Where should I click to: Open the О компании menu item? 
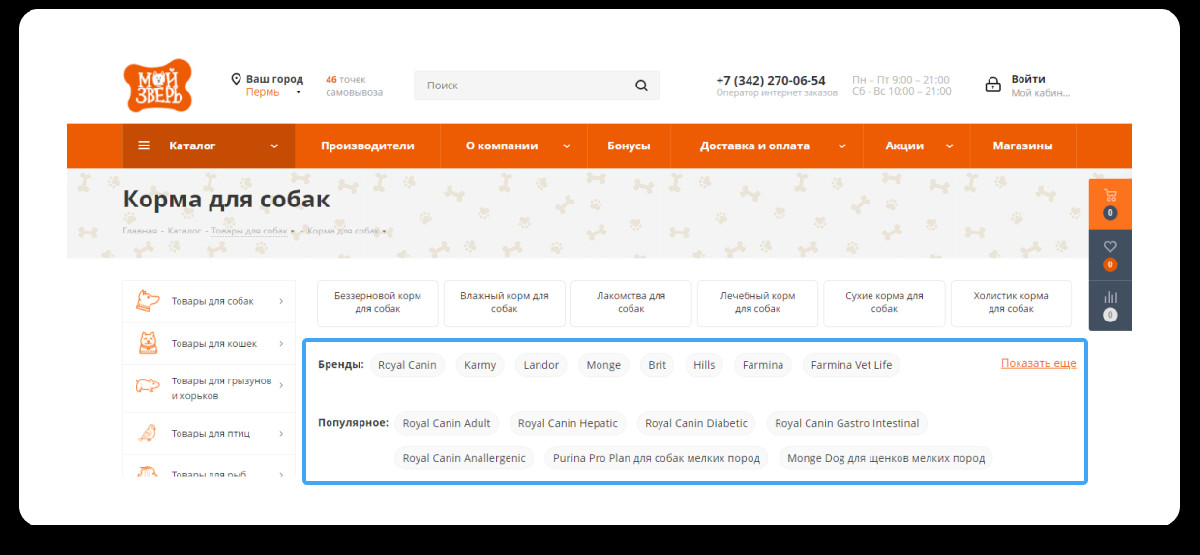pos(514,146)
